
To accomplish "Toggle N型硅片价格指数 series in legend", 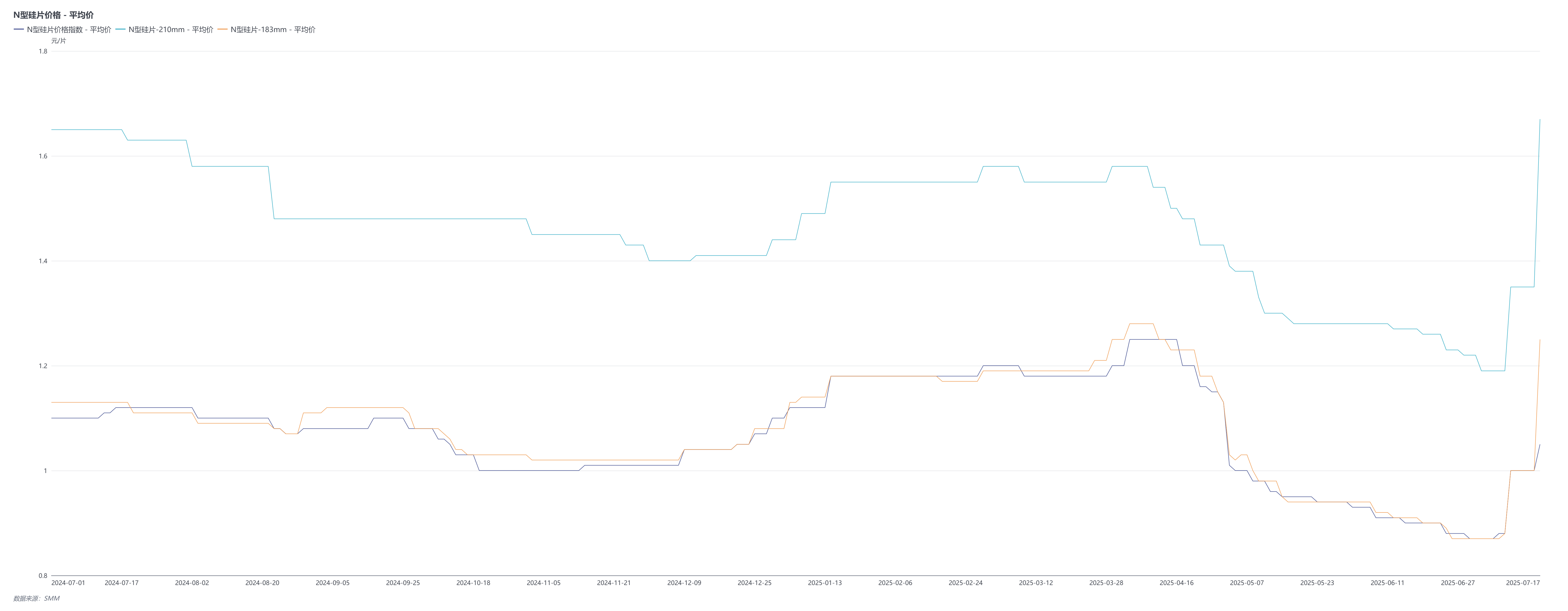I will point(69,29).
